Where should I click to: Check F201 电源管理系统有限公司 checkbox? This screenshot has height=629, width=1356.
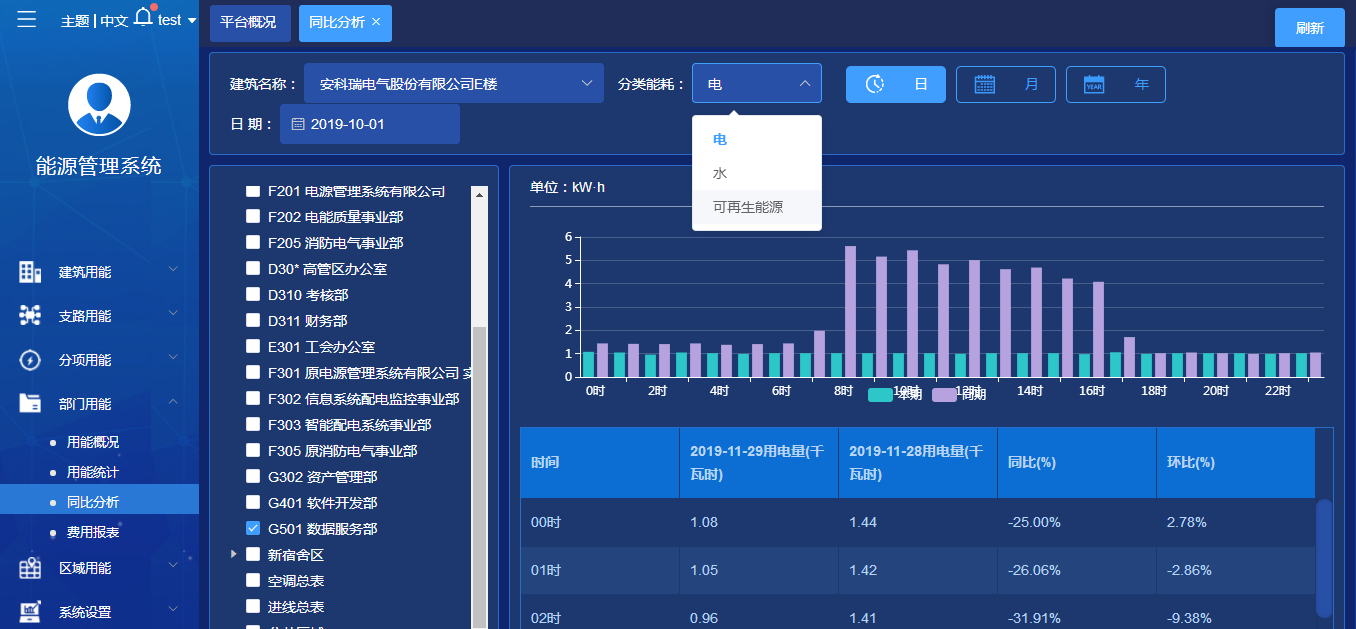[253, 191]
